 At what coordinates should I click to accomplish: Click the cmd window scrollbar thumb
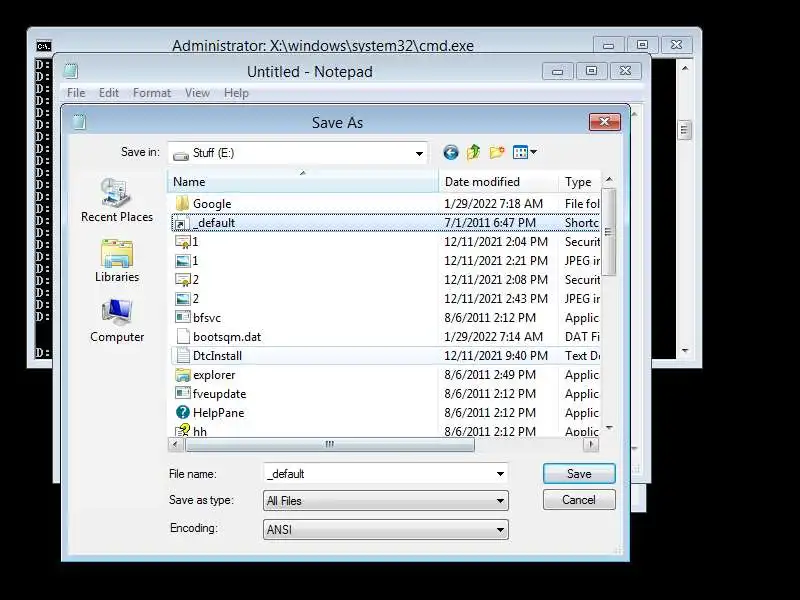(685, 130)
